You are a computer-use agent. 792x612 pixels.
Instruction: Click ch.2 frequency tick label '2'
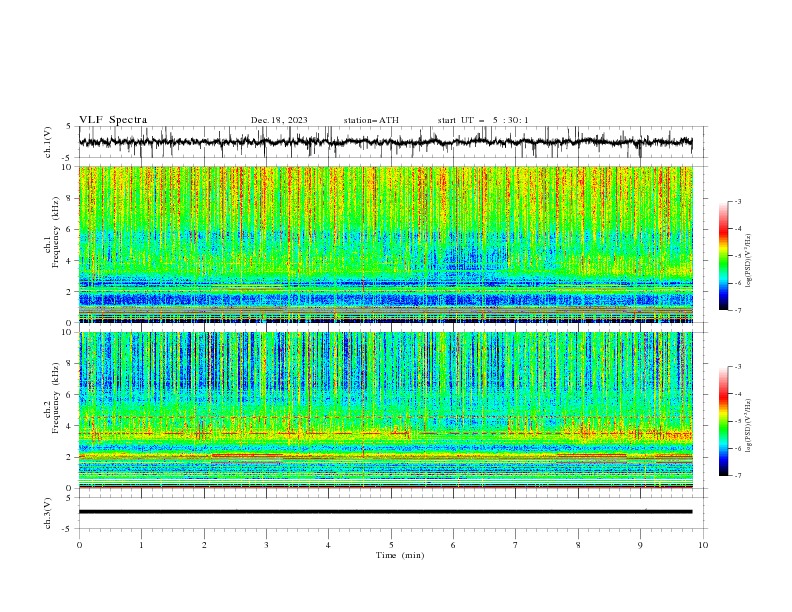pyautogui.click(x=69, y=457)
